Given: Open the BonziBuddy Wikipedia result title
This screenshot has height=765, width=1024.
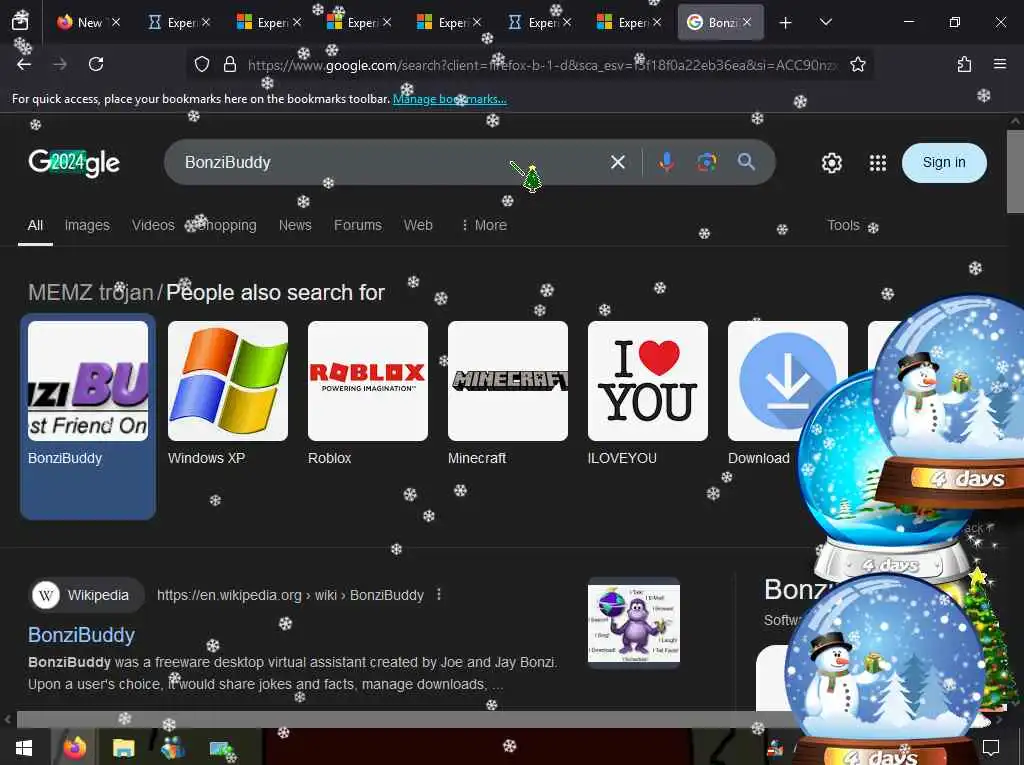Looking at the screenshot, I should [82, 635].
